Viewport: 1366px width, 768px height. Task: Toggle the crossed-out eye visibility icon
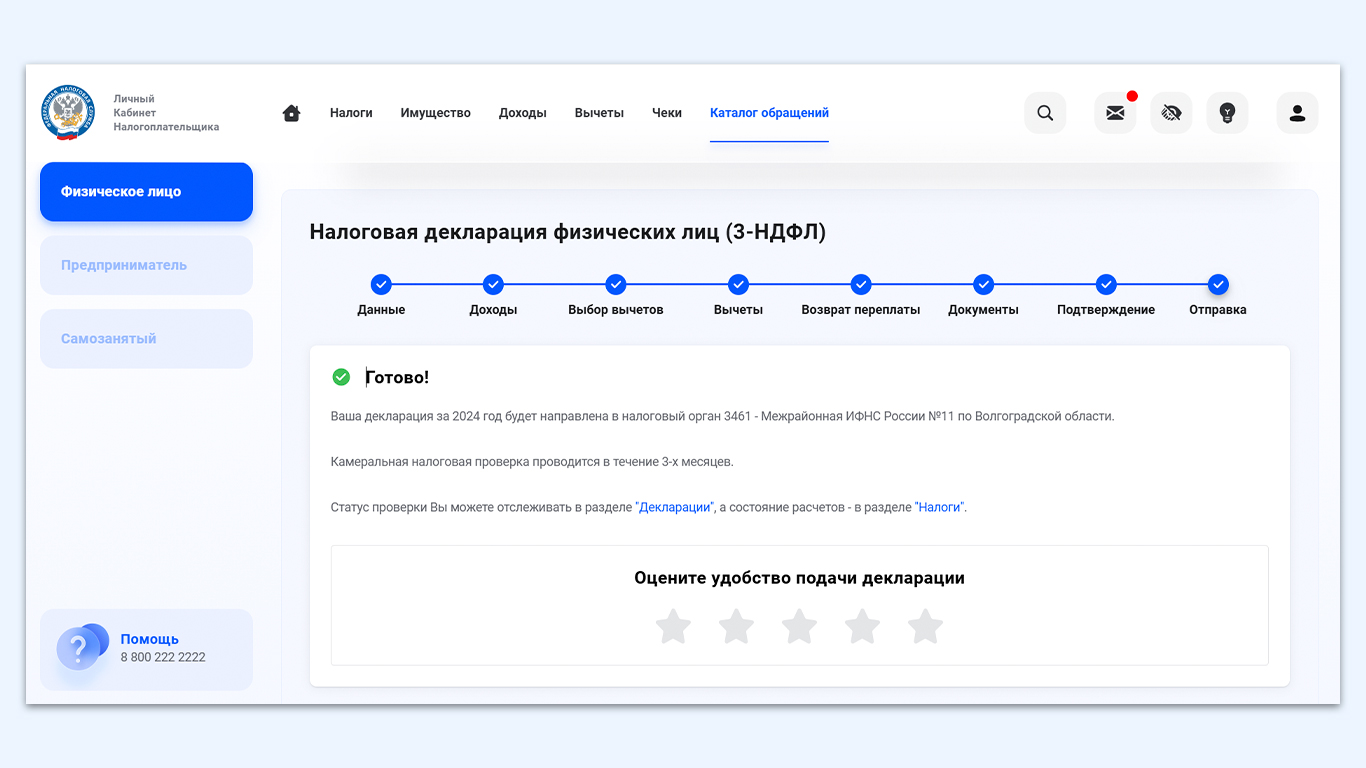click(1171, 113)
